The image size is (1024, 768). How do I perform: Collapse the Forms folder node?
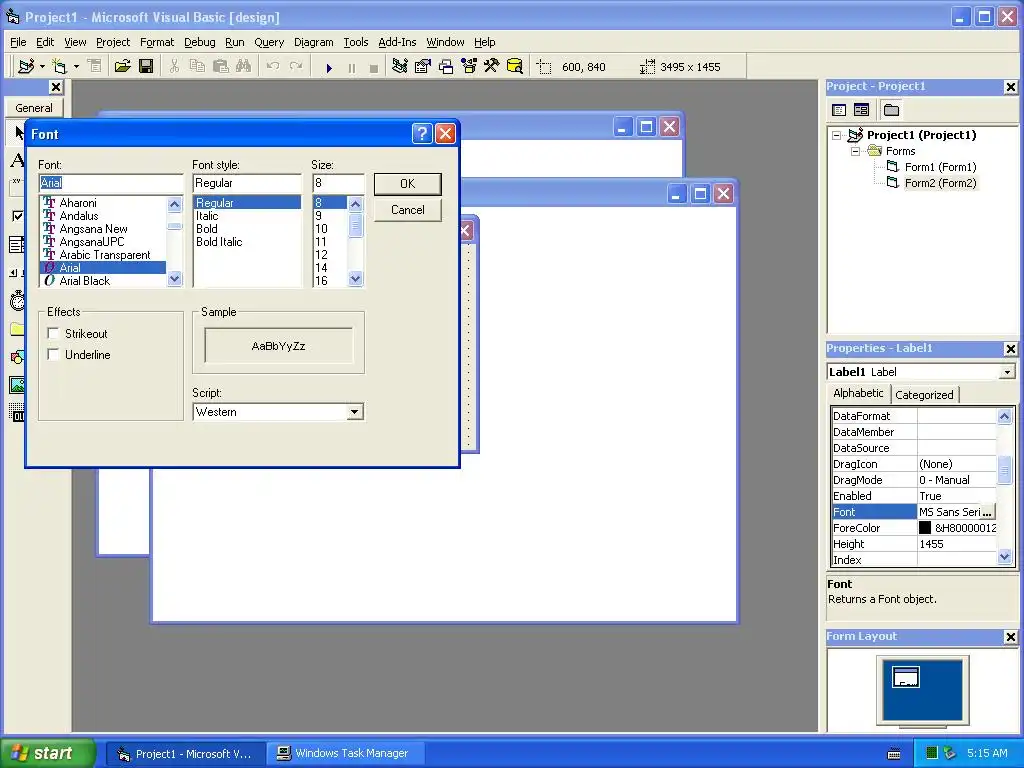pos(856,151)
